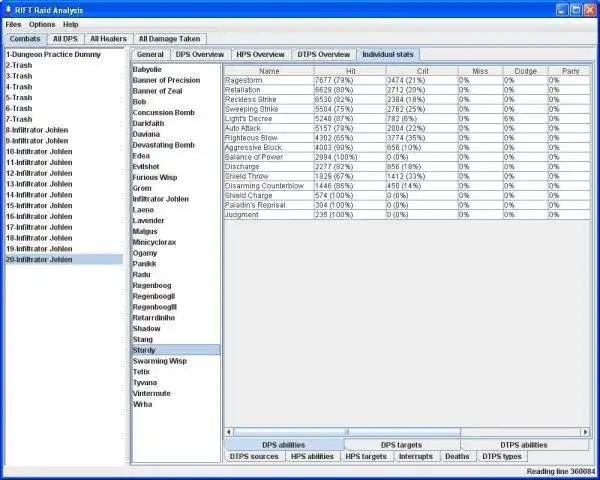Image resolution: width=600 pixels, height=480 pixels.
Task: Click the right arrow of horizontal scrollbar
Action: coord(585,432)
